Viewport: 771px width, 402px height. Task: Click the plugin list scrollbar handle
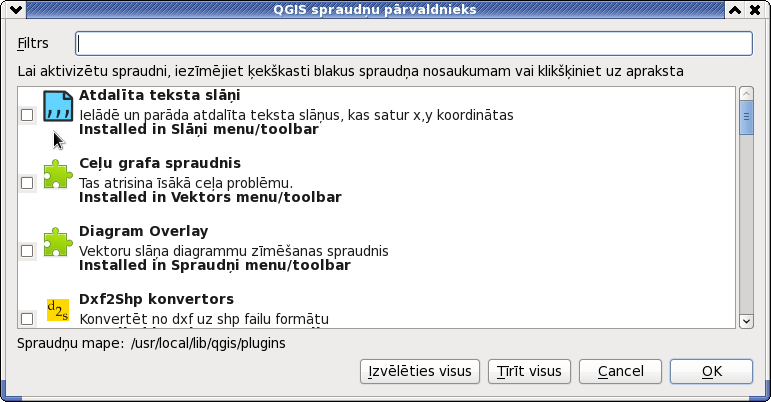point(746,117)
